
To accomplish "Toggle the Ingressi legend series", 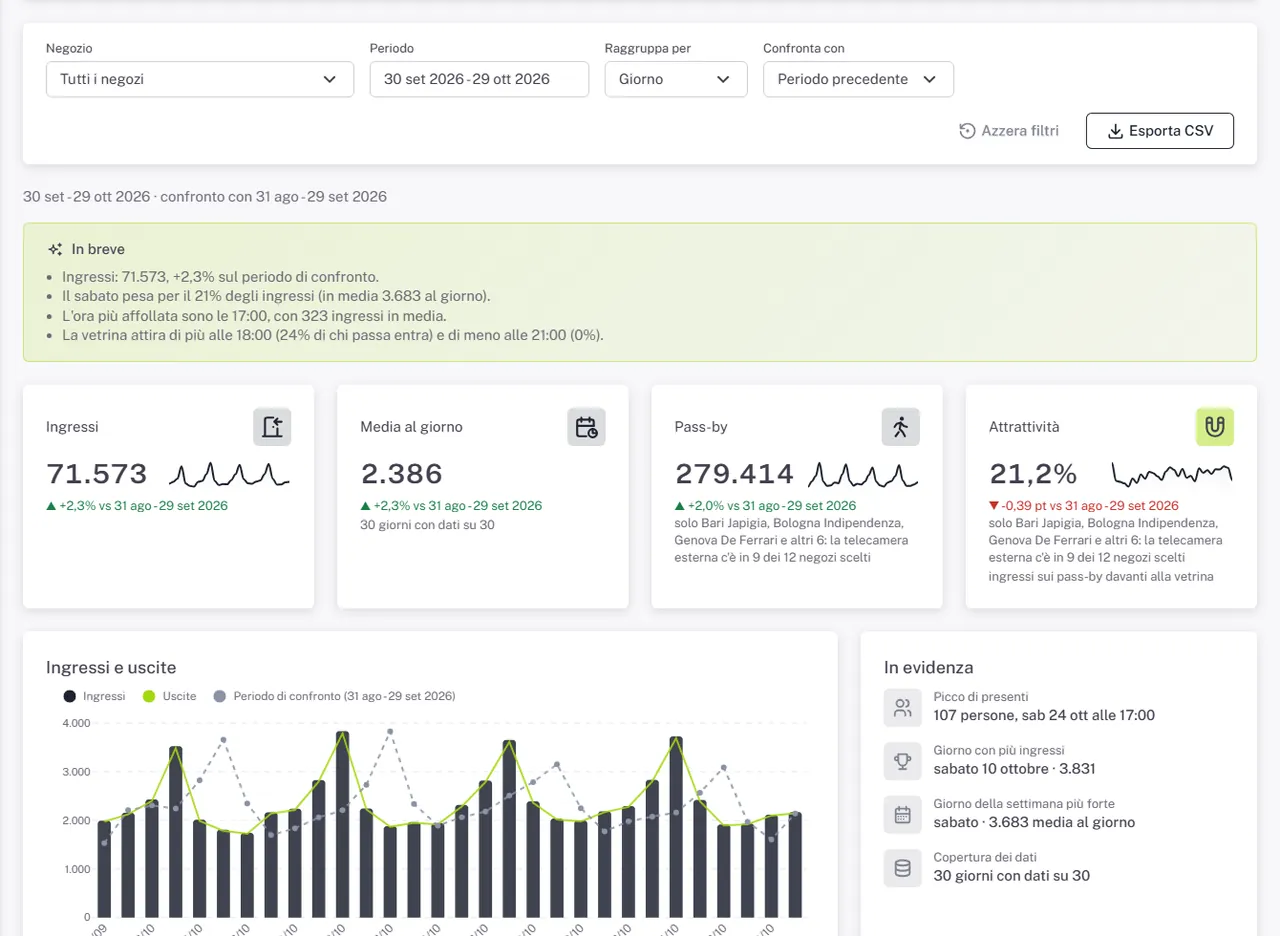I will (x=94, y=696).
